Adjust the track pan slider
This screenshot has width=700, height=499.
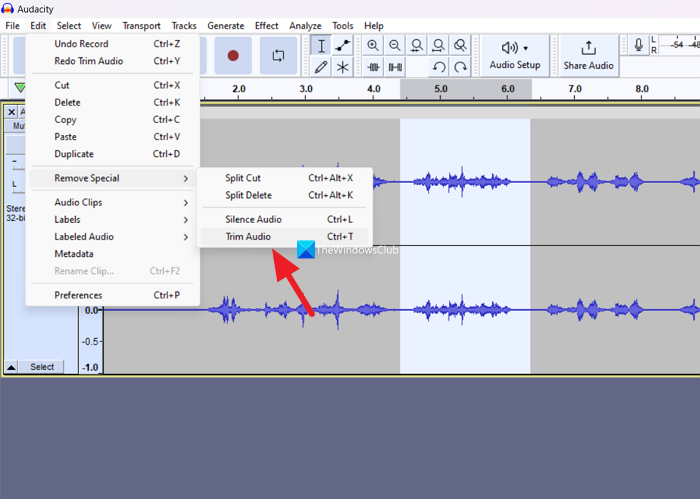point(18,187)
